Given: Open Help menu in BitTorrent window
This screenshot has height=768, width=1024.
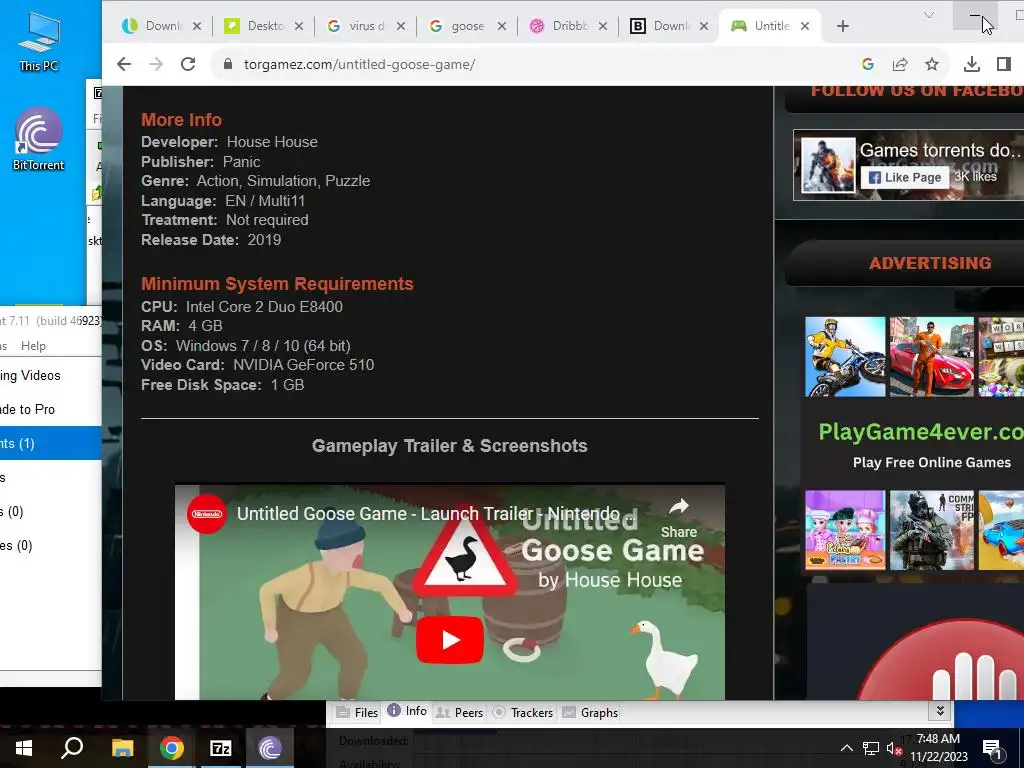Looking at the screenshot, I should [33, 346].
